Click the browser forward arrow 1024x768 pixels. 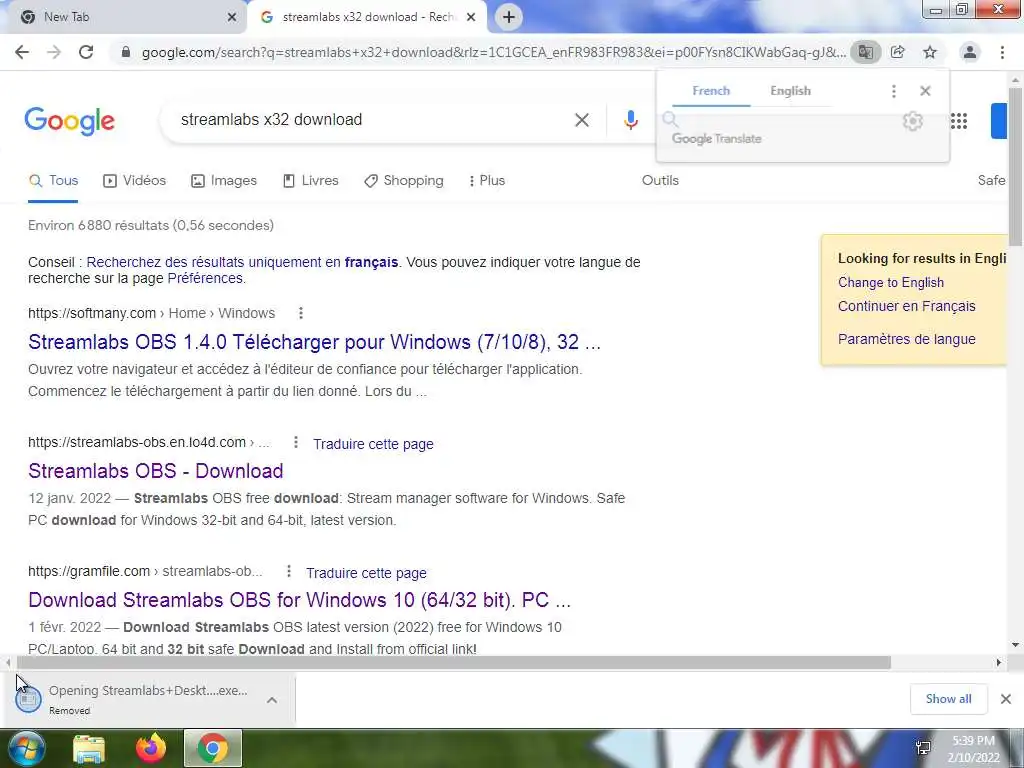pyautogui.click(x=54, y=52)
